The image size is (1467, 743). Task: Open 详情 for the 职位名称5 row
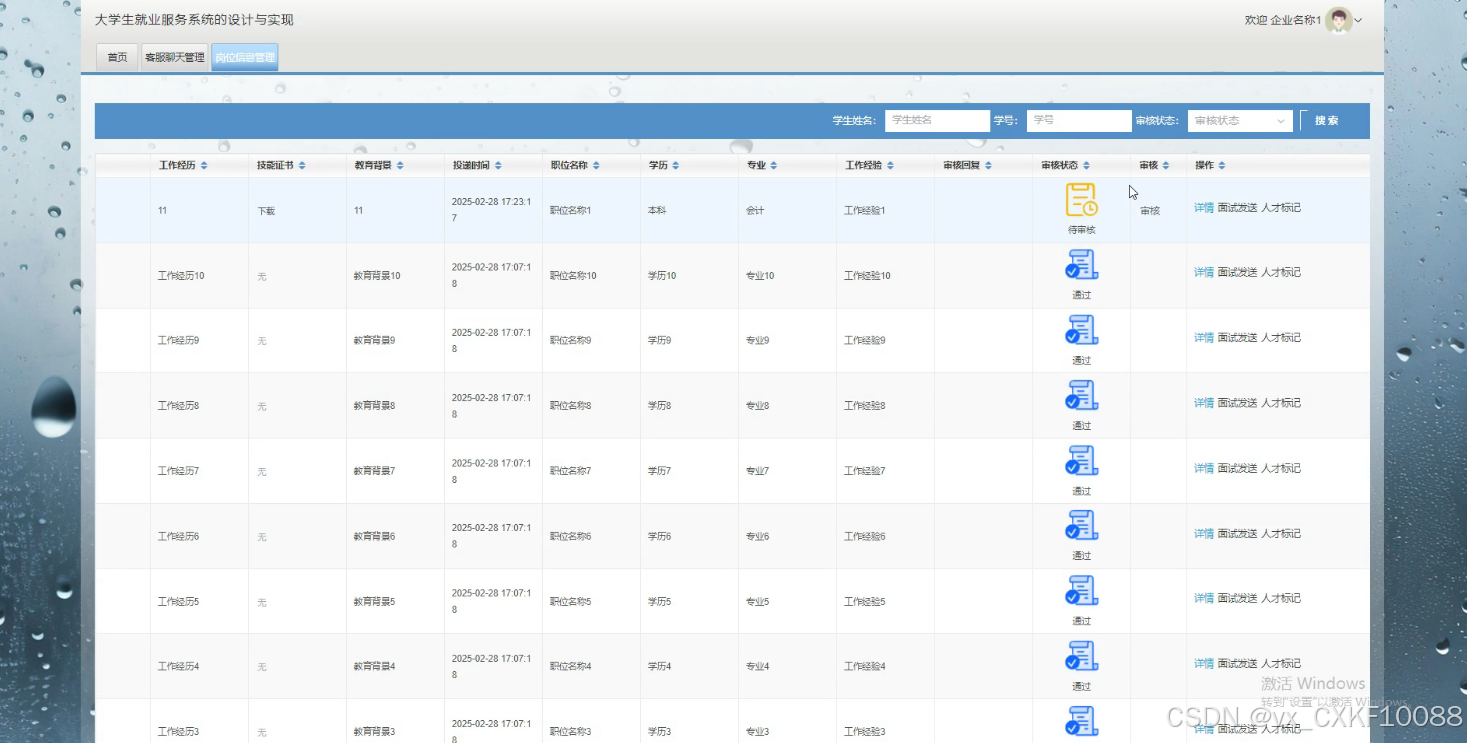coord(1204,598)
